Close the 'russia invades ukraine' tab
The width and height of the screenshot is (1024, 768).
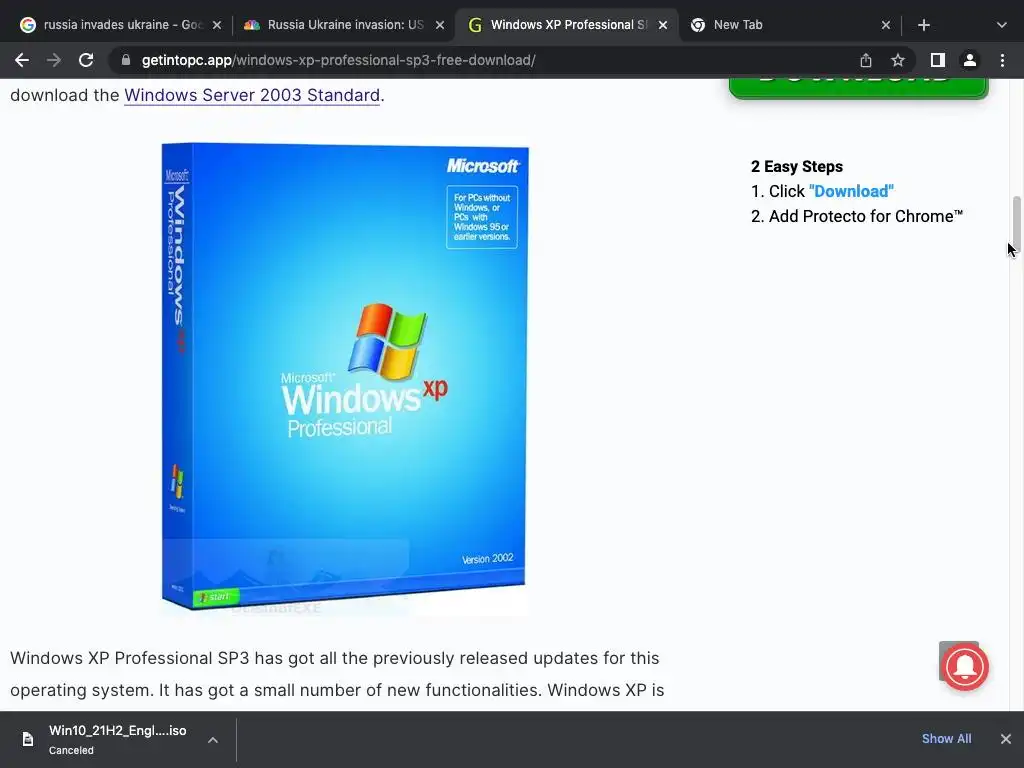point(217,25)
